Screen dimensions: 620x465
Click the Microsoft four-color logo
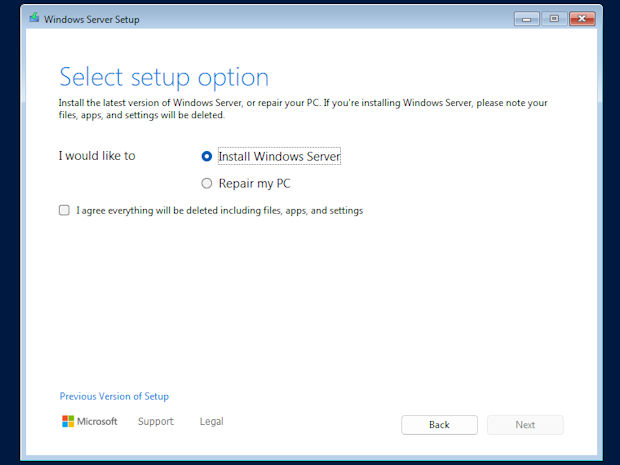coord(68,421)
